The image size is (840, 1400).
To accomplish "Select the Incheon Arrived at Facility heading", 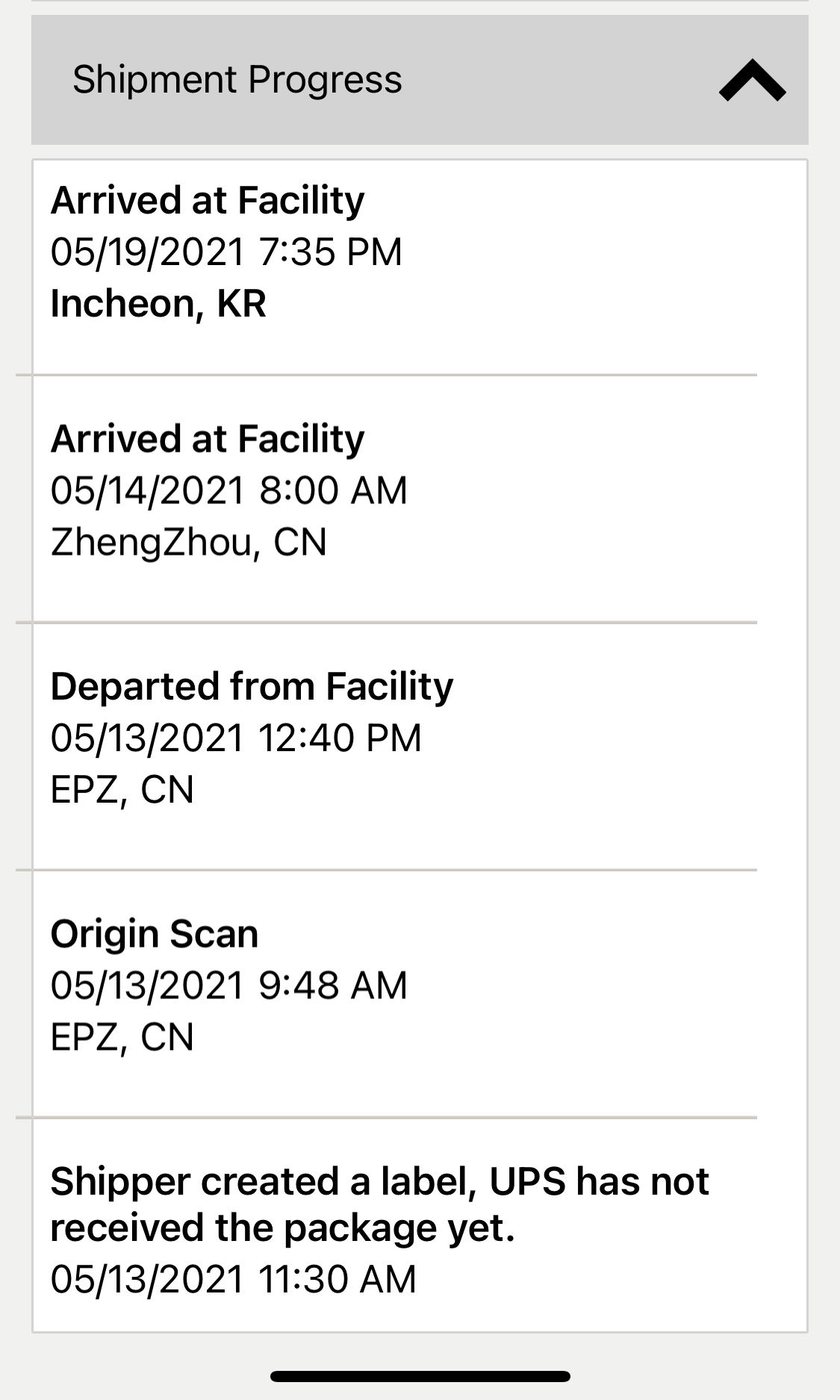I will tap(208, 200).
